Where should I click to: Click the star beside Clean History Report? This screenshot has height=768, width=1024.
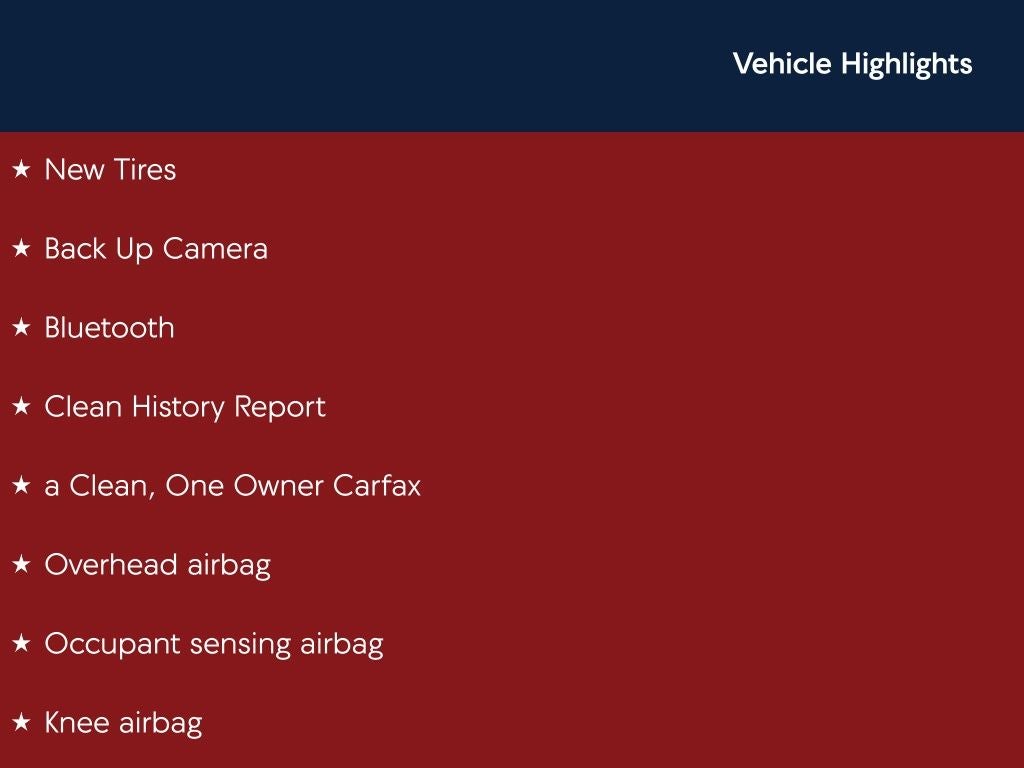coord(21,407)
